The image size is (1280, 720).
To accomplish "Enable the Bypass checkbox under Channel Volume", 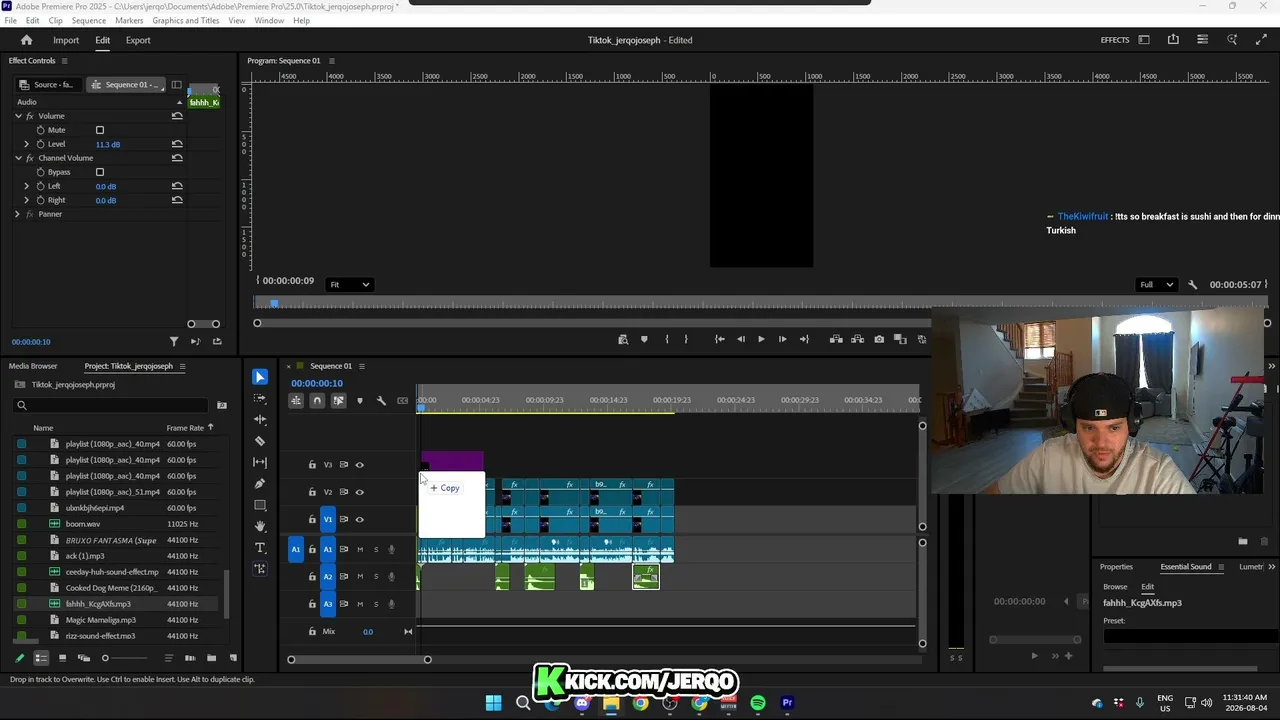I will (100, 172).
